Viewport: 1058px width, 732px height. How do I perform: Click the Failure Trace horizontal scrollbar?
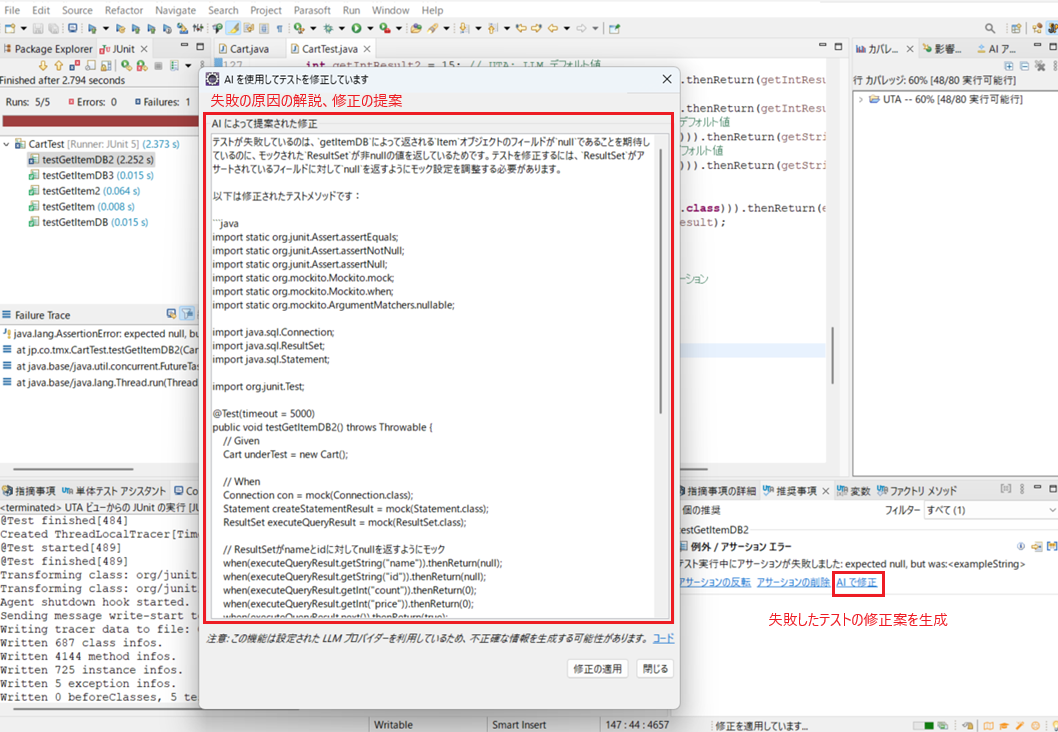[x=73, y=469]
